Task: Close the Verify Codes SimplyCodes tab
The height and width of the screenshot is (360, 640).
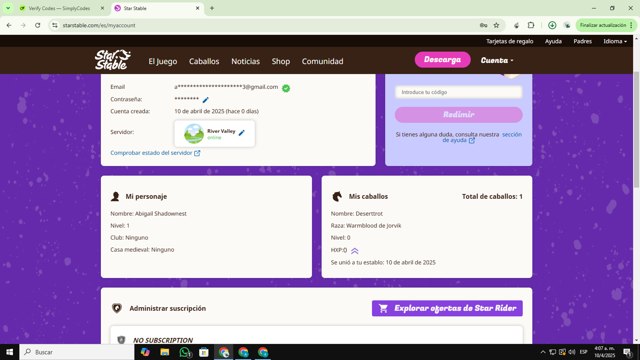Action: 102,8
